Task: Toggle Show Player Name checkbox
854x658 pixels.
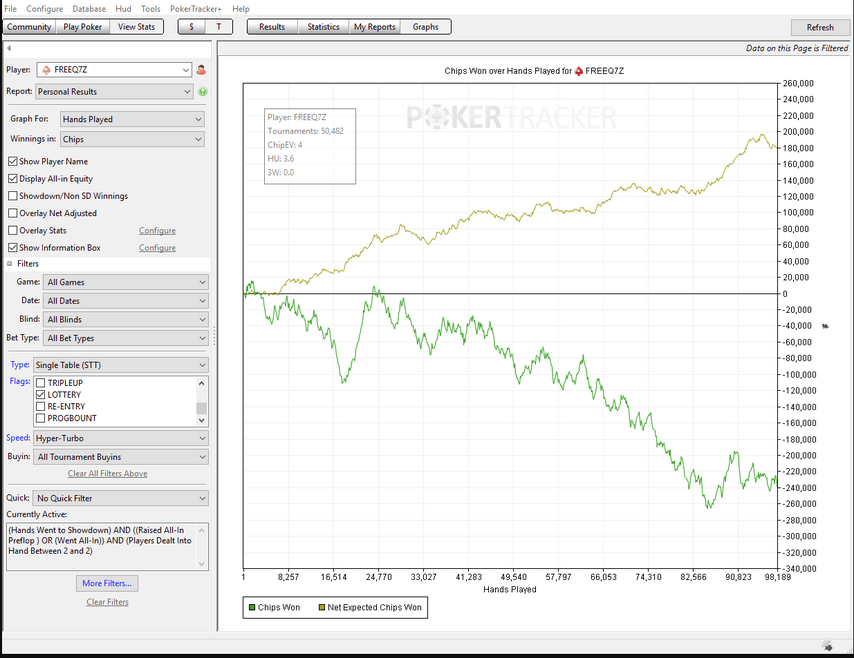Action: [x=13, y=161]
